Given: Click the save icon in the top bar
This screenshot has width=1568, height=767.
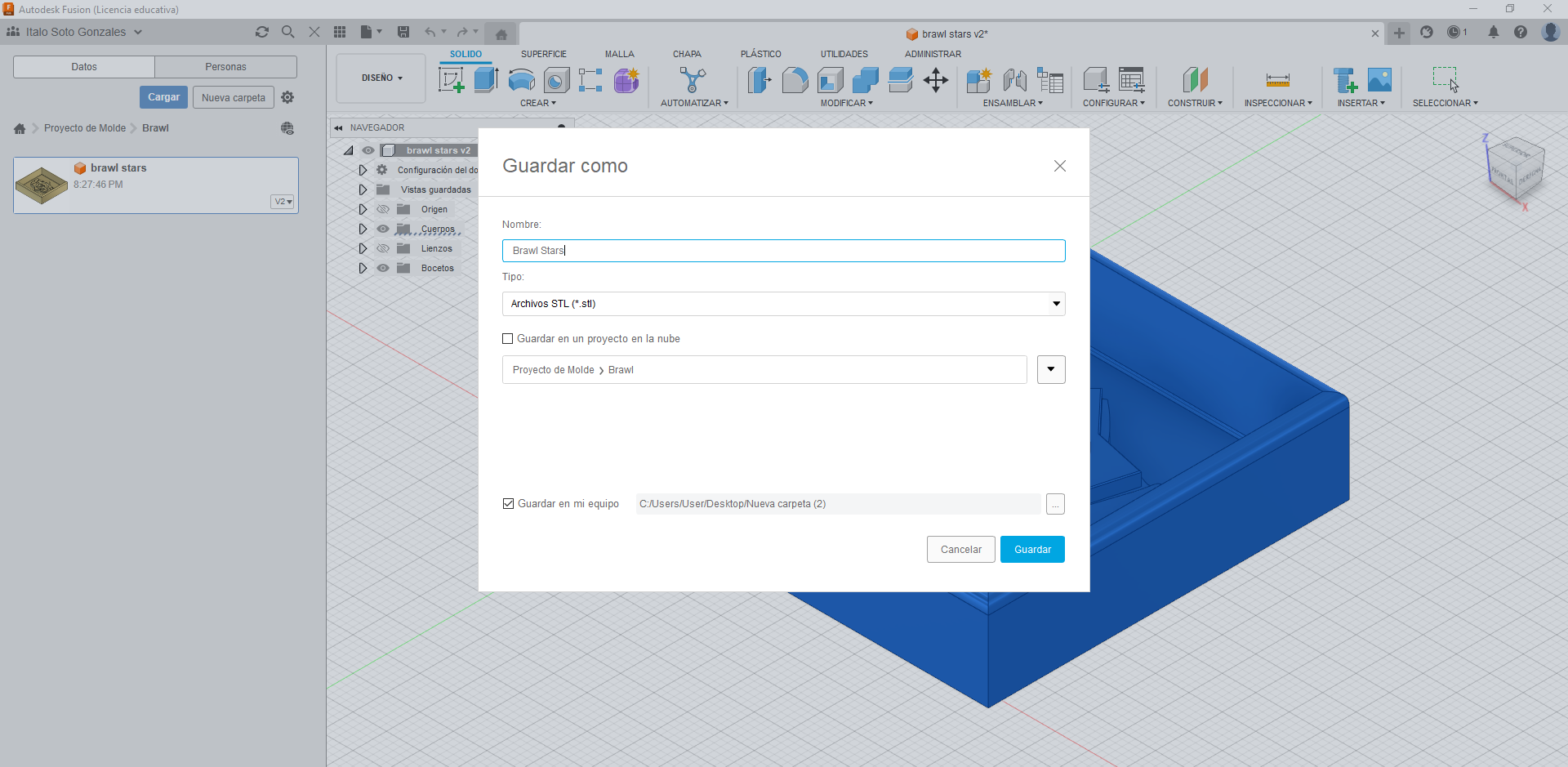Looking at the screenshot, I should tap(403, 32).
